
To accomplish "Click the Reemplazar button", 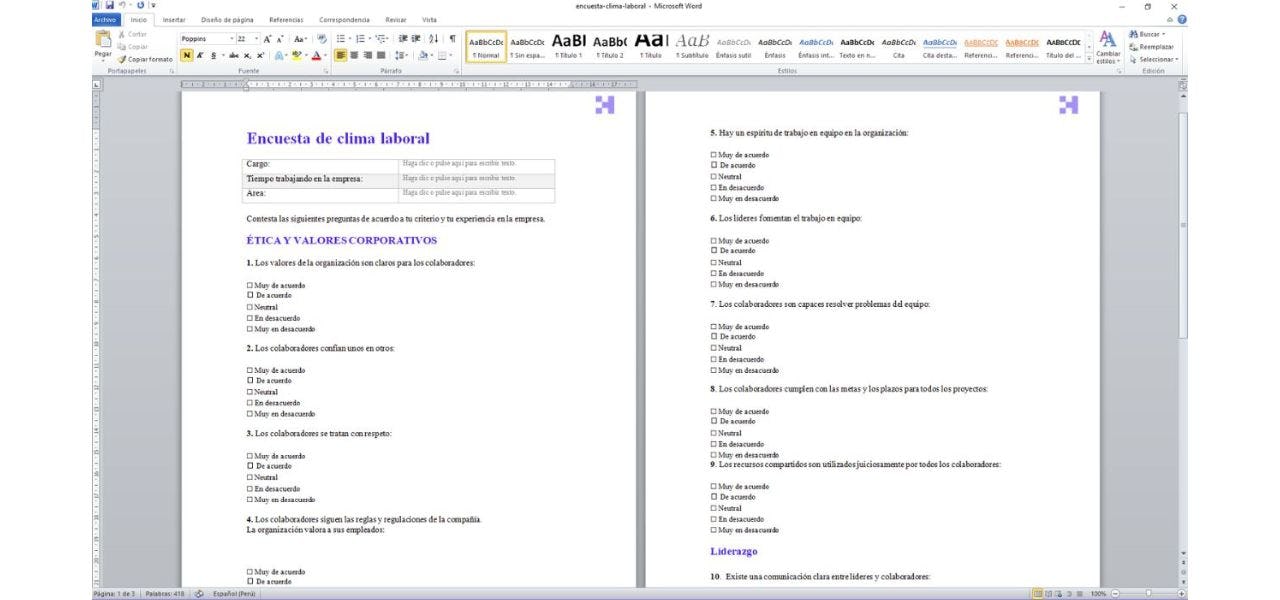I will coord(1152,47).
